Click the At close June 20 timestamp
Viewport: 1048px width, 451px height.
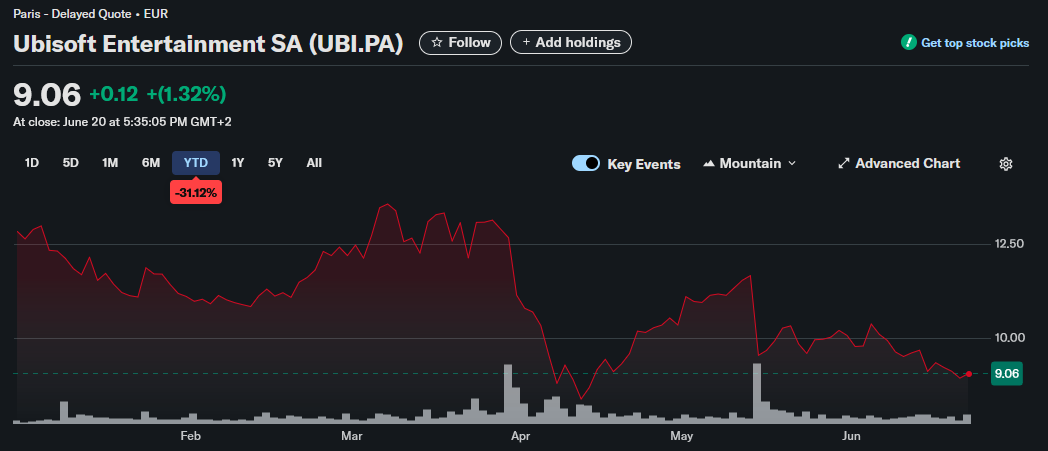[122, 122]
